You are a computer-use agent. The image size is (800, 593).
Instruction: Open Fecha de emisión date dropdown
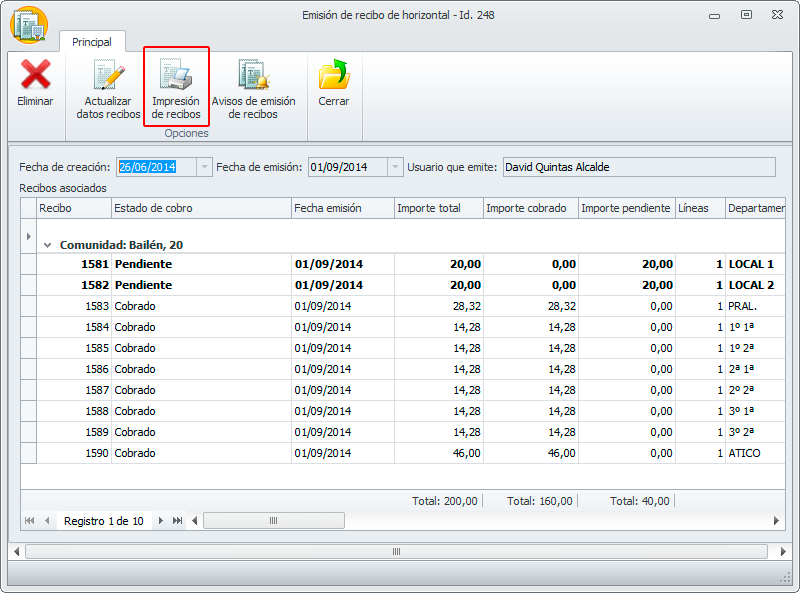(x=395, y=167)
